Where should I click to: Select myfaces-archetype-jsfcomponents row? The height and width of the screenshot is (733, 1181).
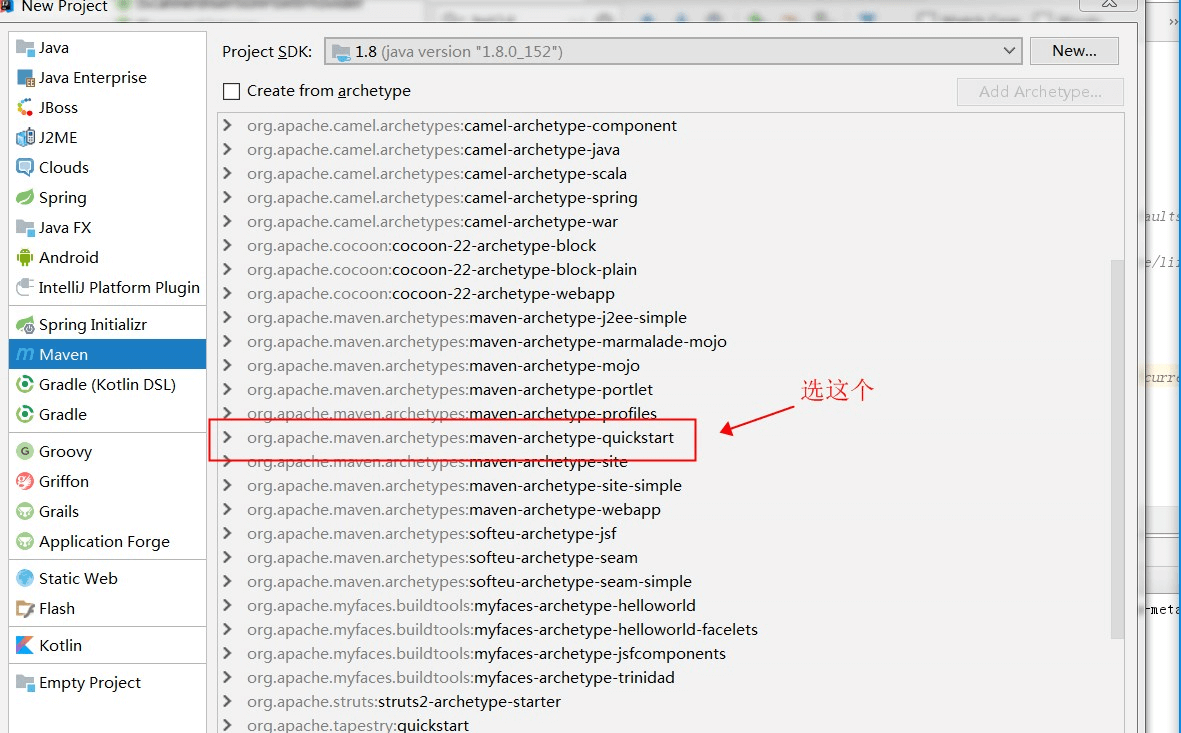pos(666,654)
